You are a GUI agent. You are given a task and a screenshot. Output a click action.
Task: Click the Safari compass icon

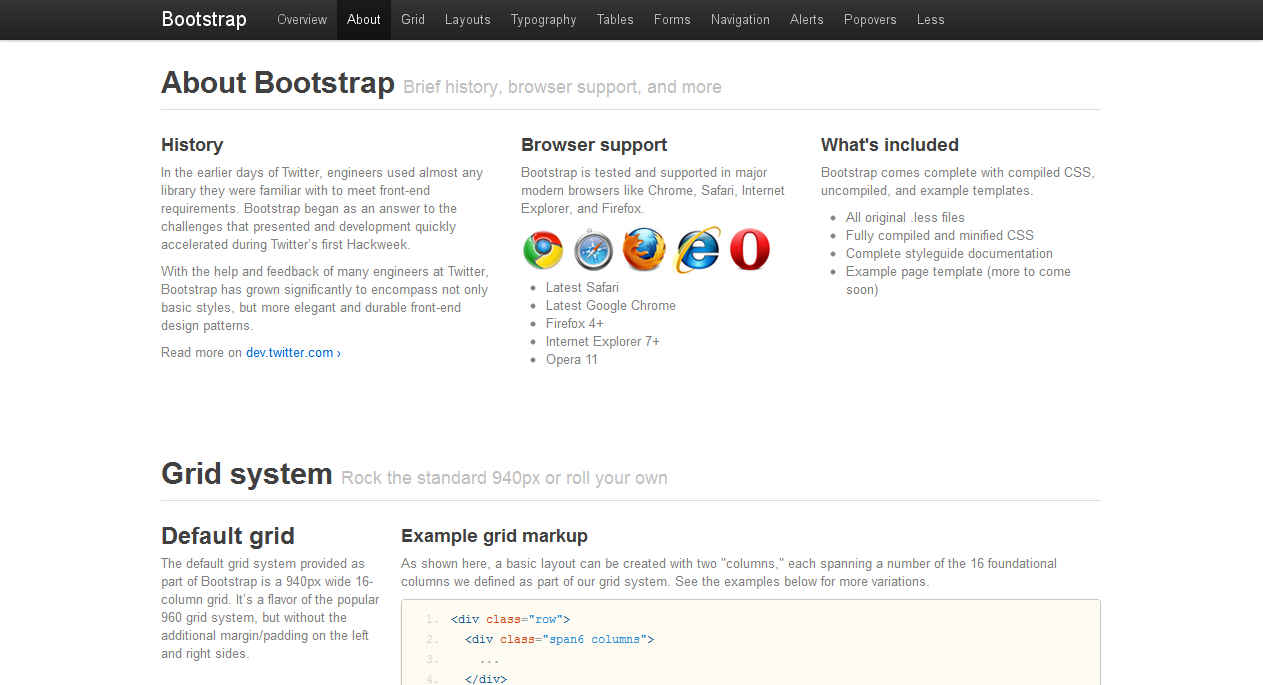(594, 250)
